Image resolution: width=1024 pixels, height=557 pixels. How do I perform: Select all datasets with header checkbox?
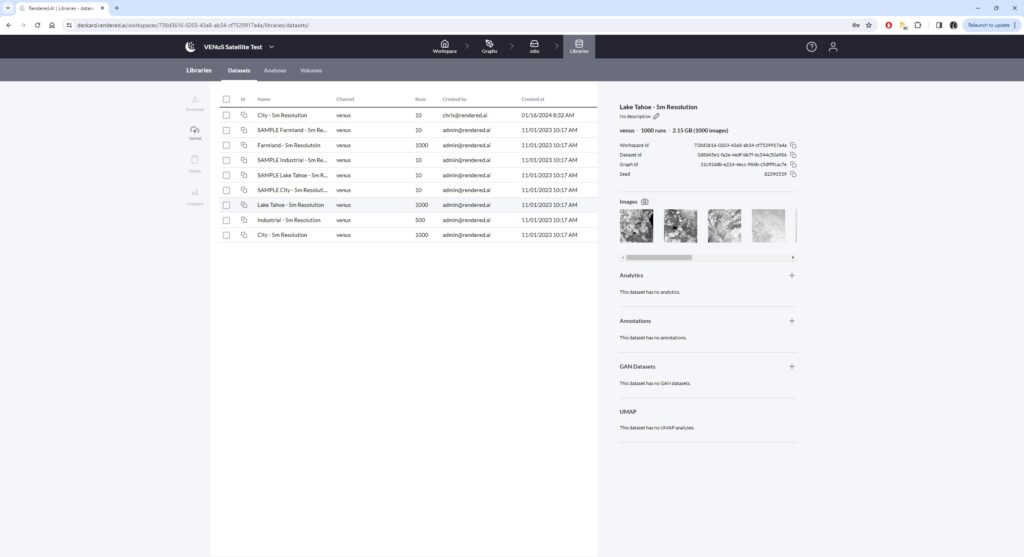click(227, 99)
